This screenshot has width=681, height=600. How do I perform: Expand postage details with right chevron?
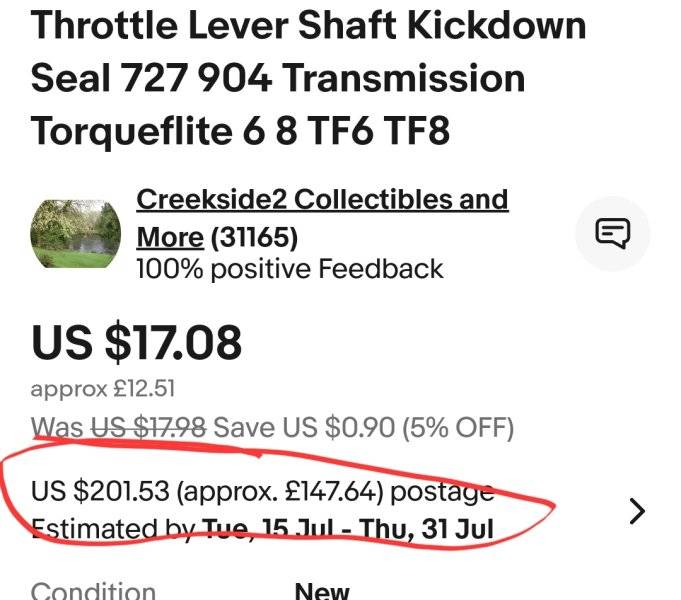pyautogui.click(x=637, y=511)
